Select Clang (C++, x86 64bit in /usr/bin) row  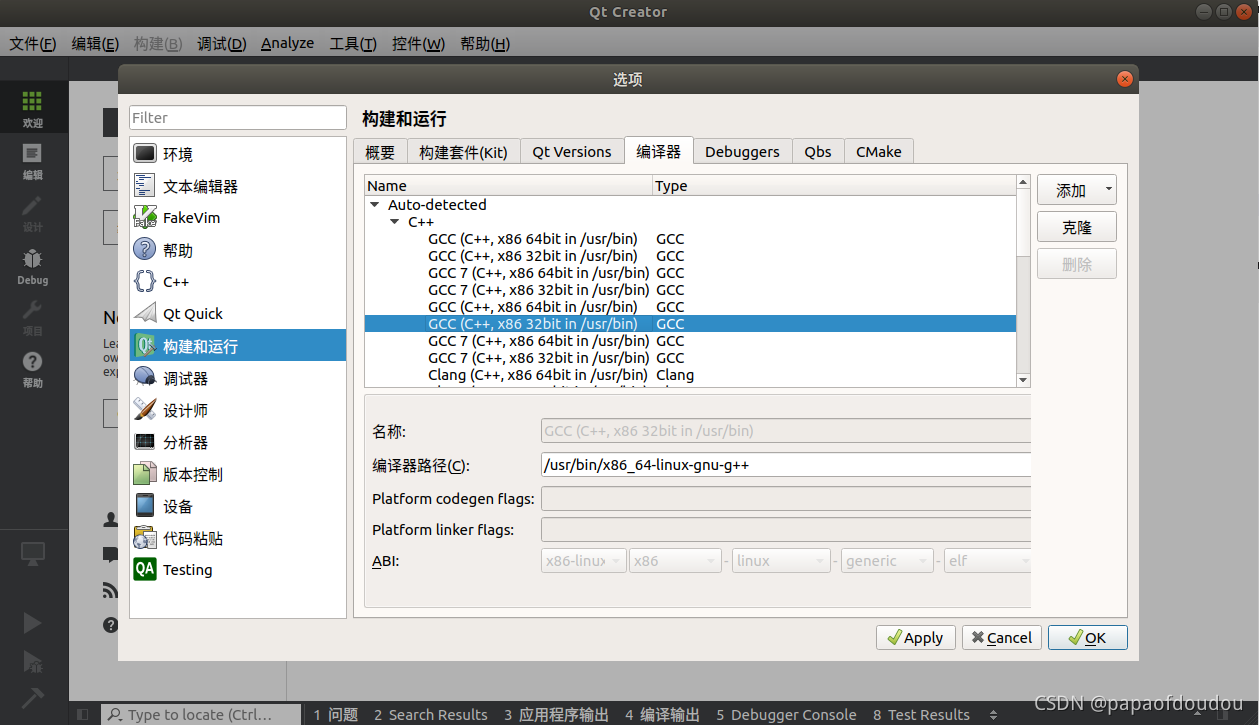690,375
